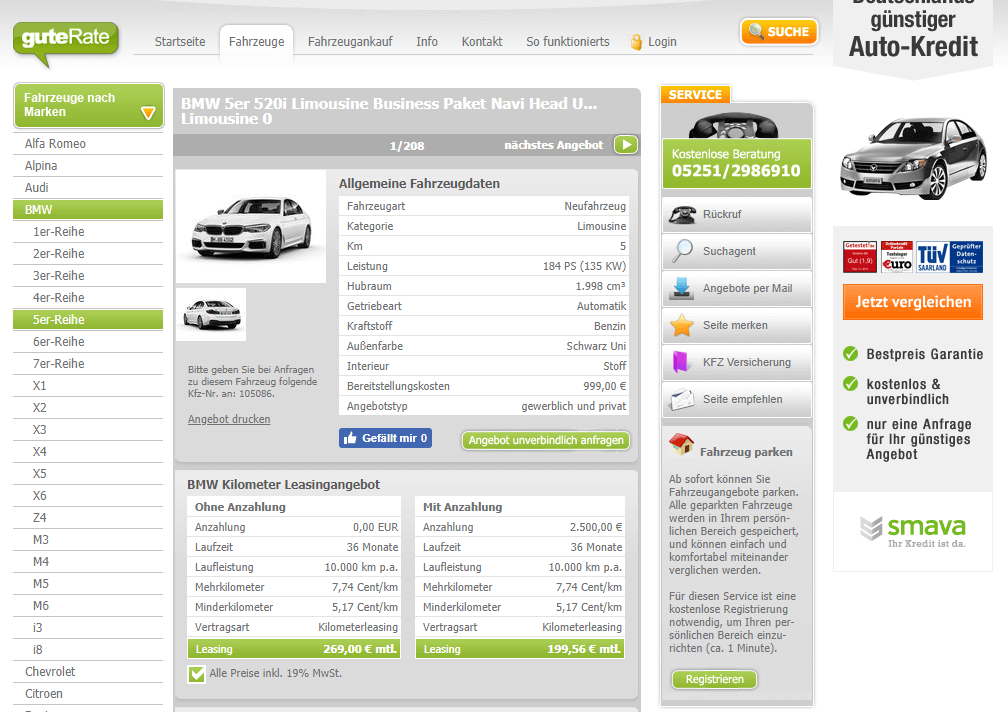Click Angebot unverbindlich anfragen button

[546, 440]
